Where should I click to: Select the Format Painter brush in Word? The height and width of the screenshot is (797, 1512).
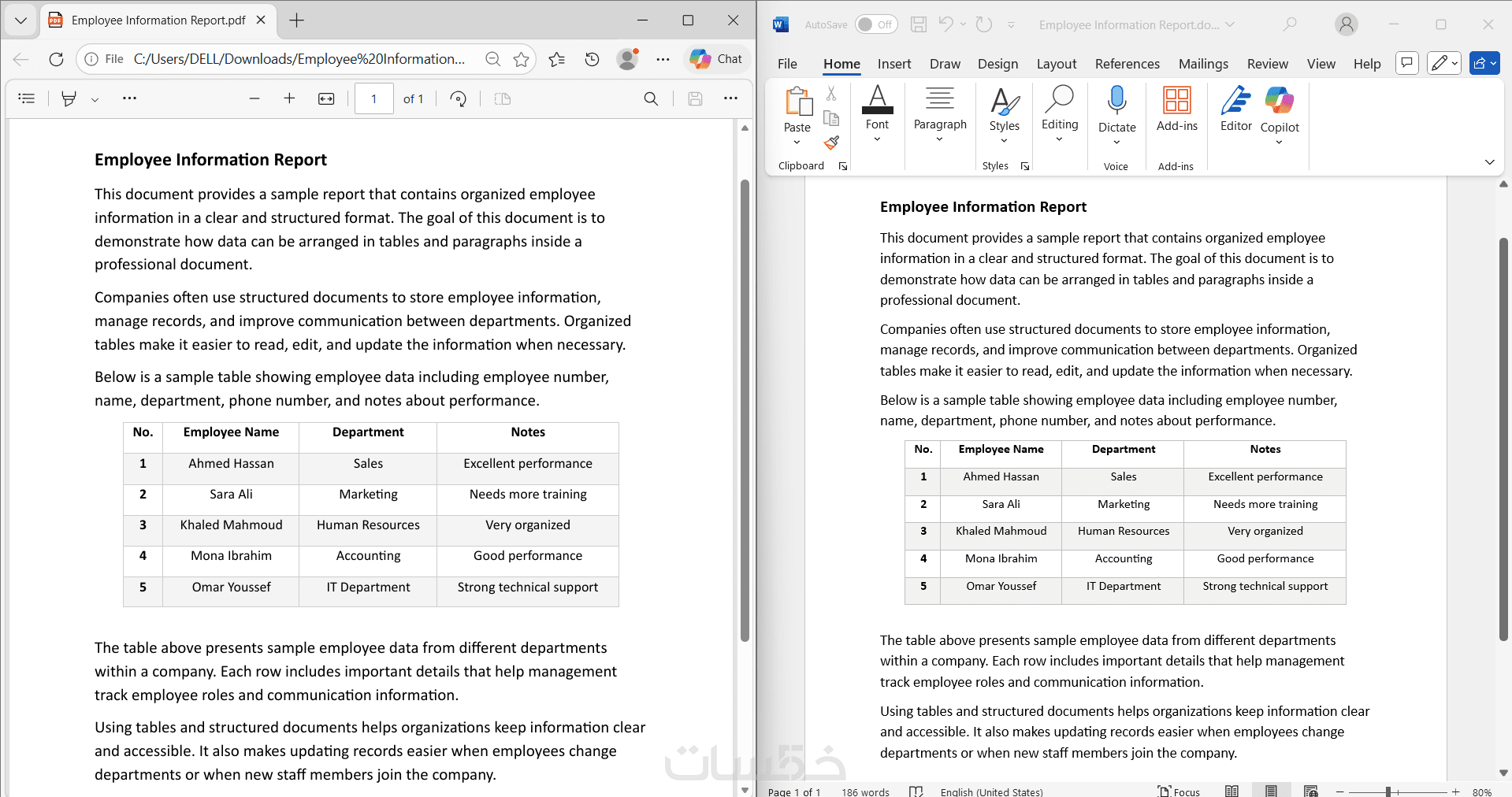pyautogui.click(x=831, y=143)
